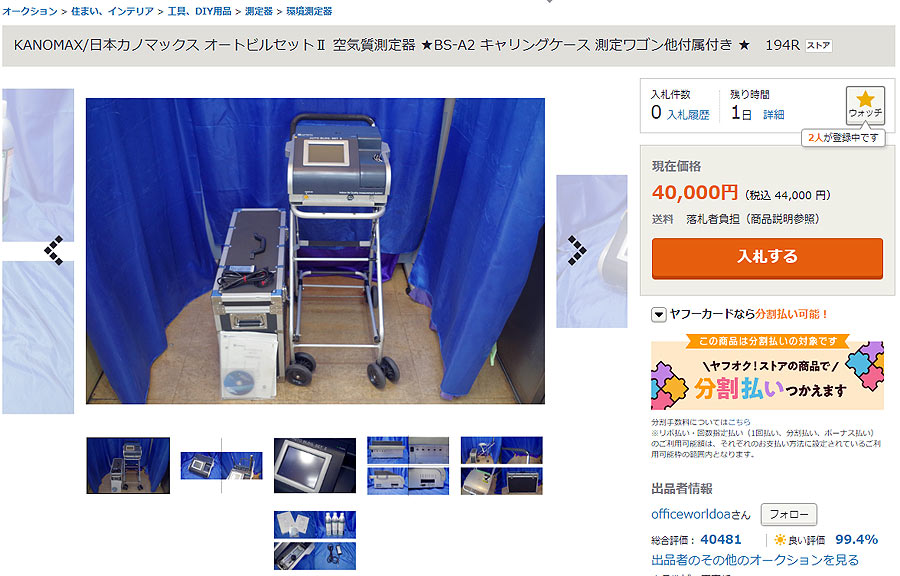Click 環境測定器 breadcrumb category
The image size is (900, 576).
309,11
